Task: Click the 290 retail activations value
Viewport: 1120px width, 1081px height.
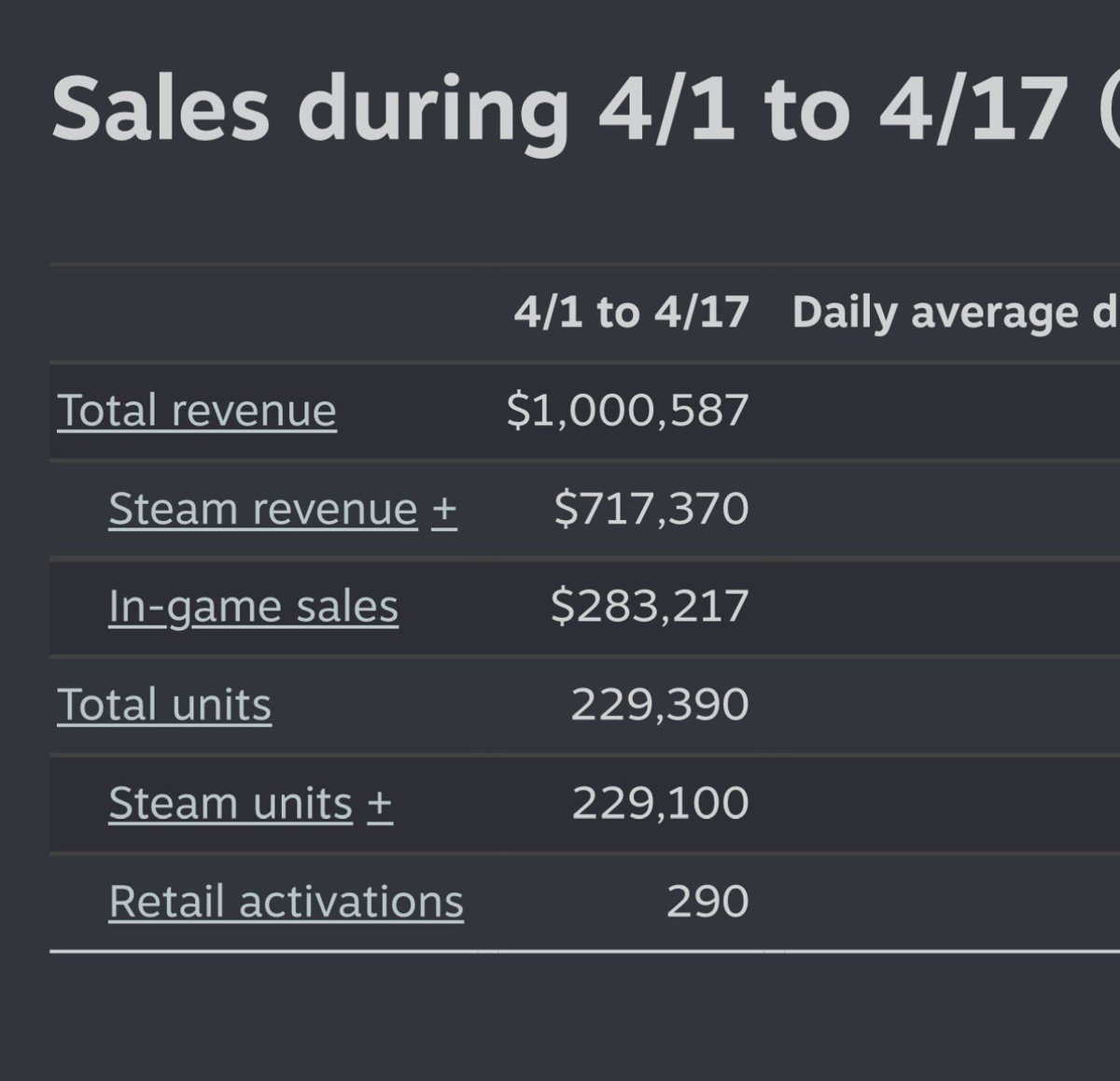Action: 707,901
